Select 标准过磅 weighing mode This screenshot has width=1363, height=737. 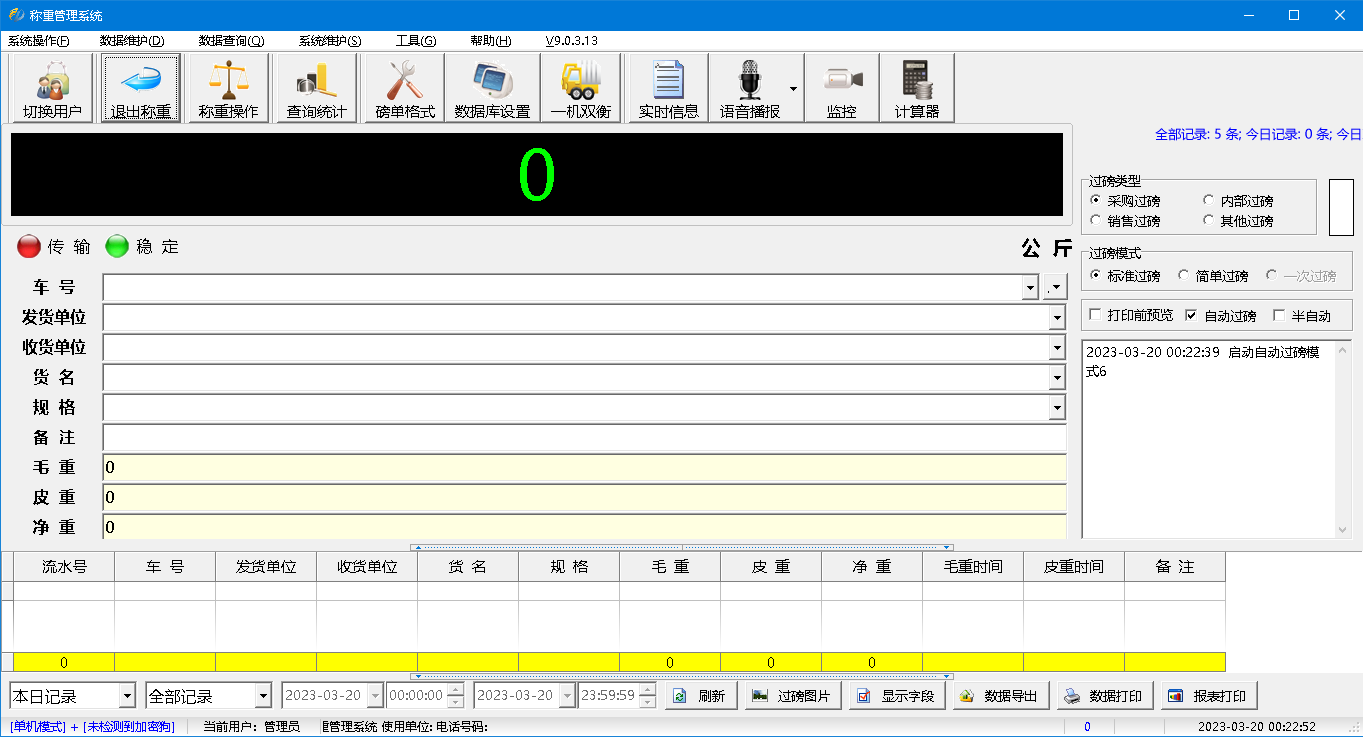coord(1125,276)
